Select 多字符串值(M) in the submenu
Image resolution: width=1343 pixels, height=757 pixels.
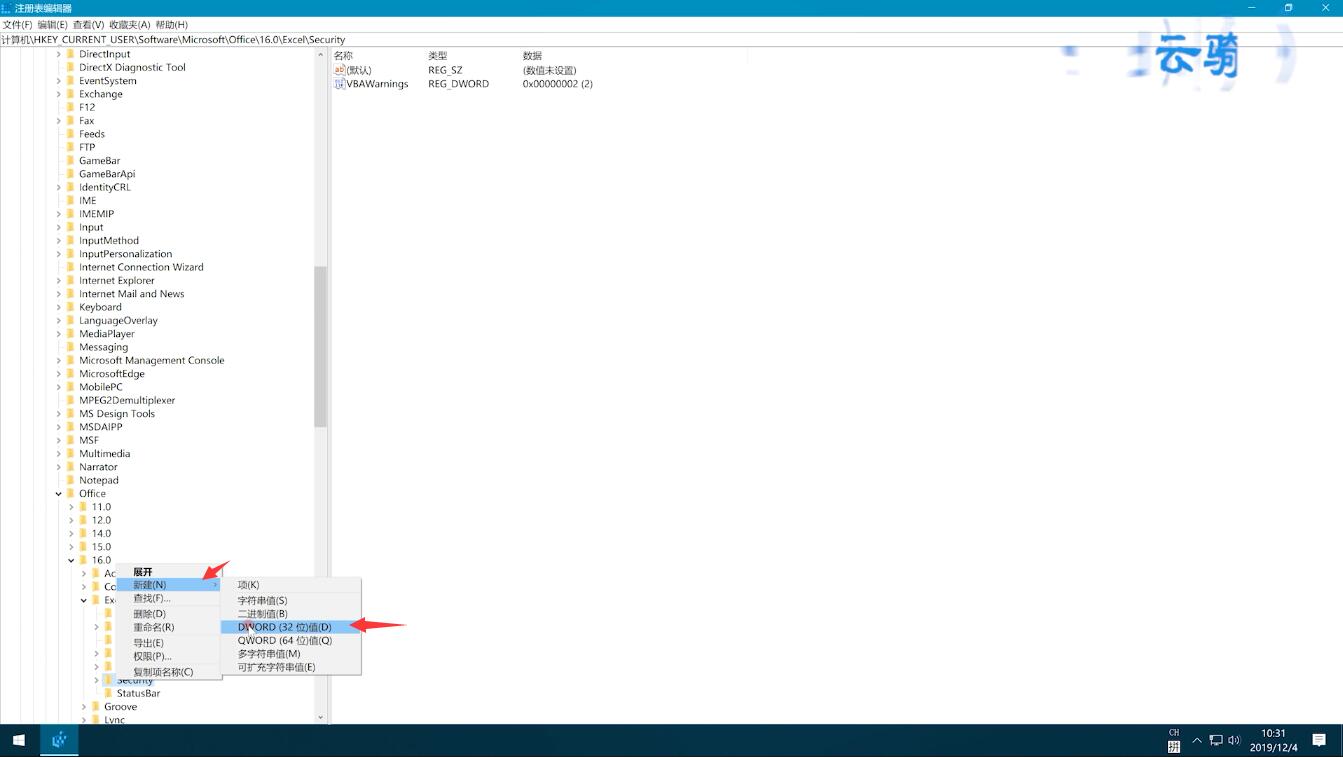coord(290,653)
